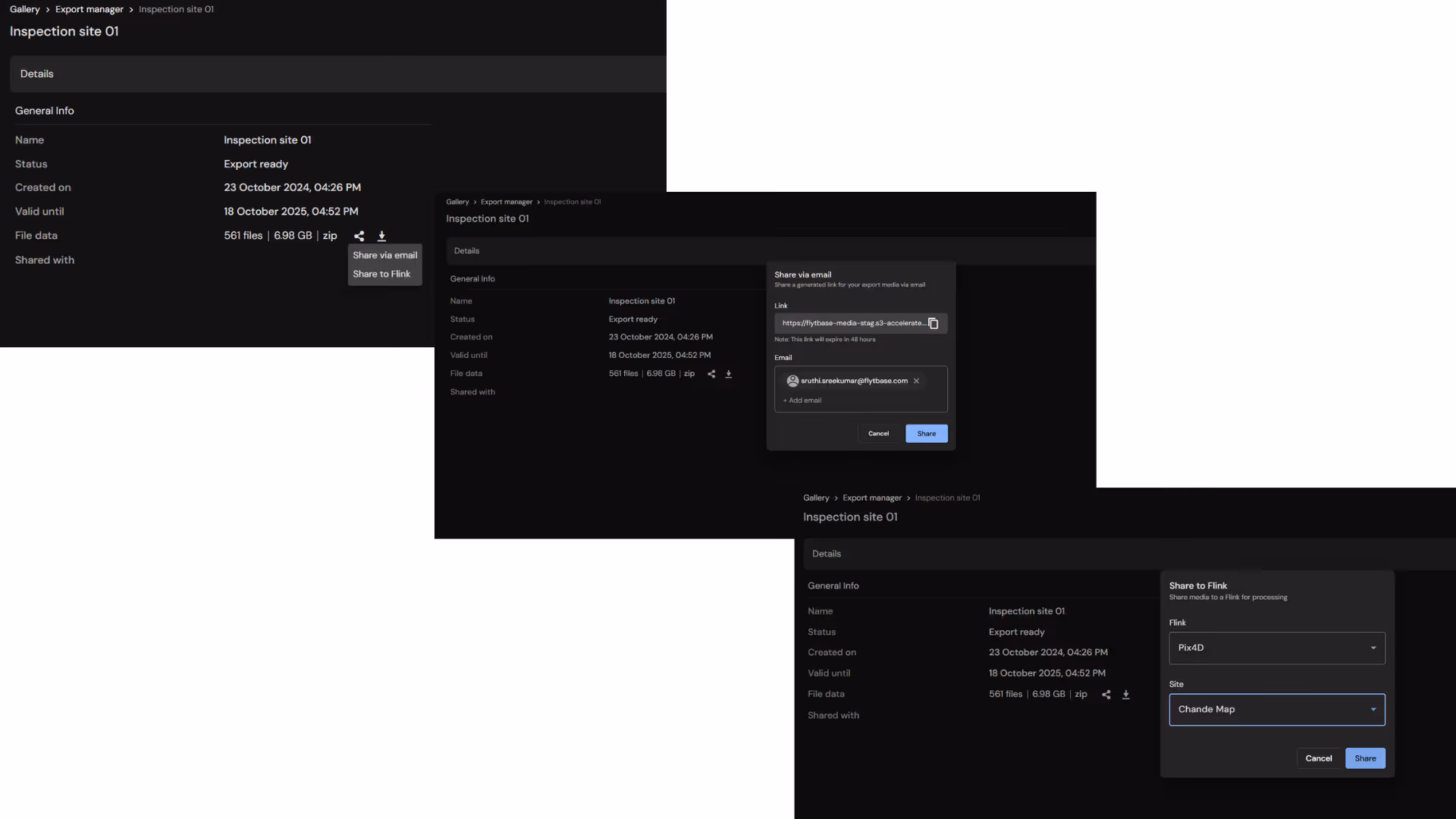Screen dimensions: 1456x819
Task: Copy the generated export link
Action: pos(934,324)
